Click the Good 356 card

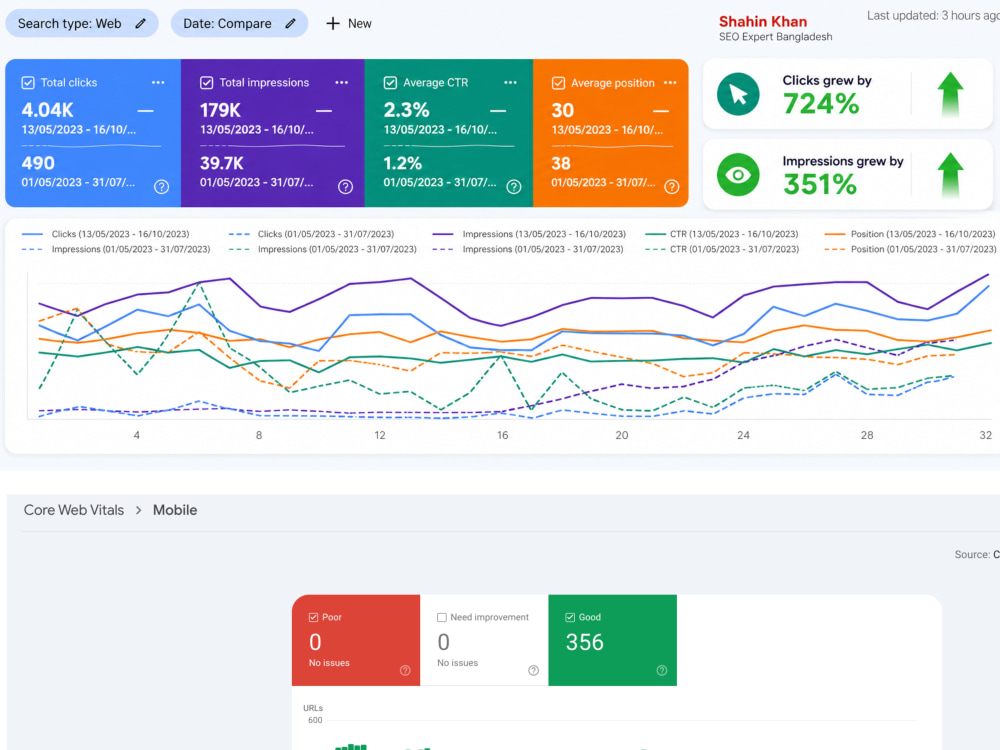(612, 640)
